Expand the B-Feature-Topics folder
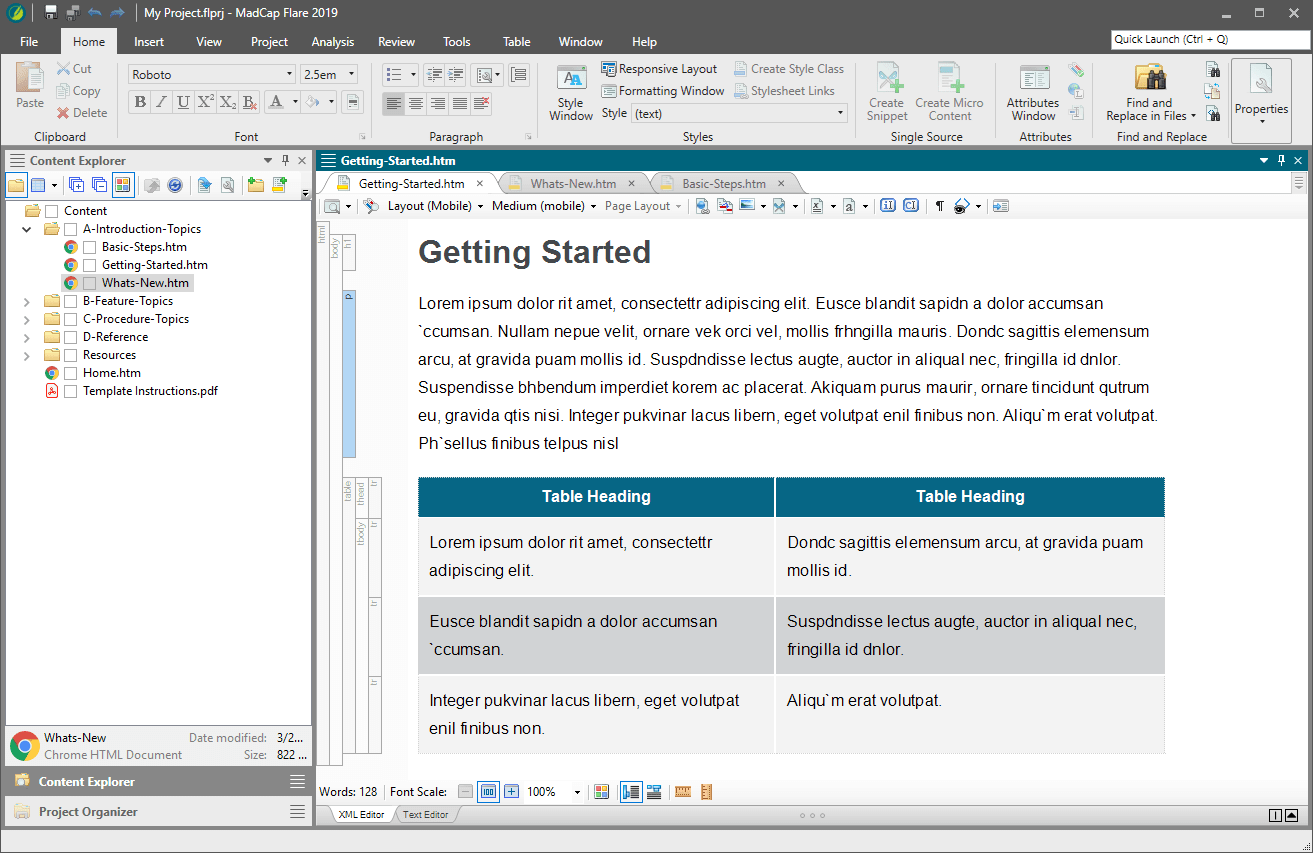The height and width of the screenshot is (853, 1313). (27, 301)
